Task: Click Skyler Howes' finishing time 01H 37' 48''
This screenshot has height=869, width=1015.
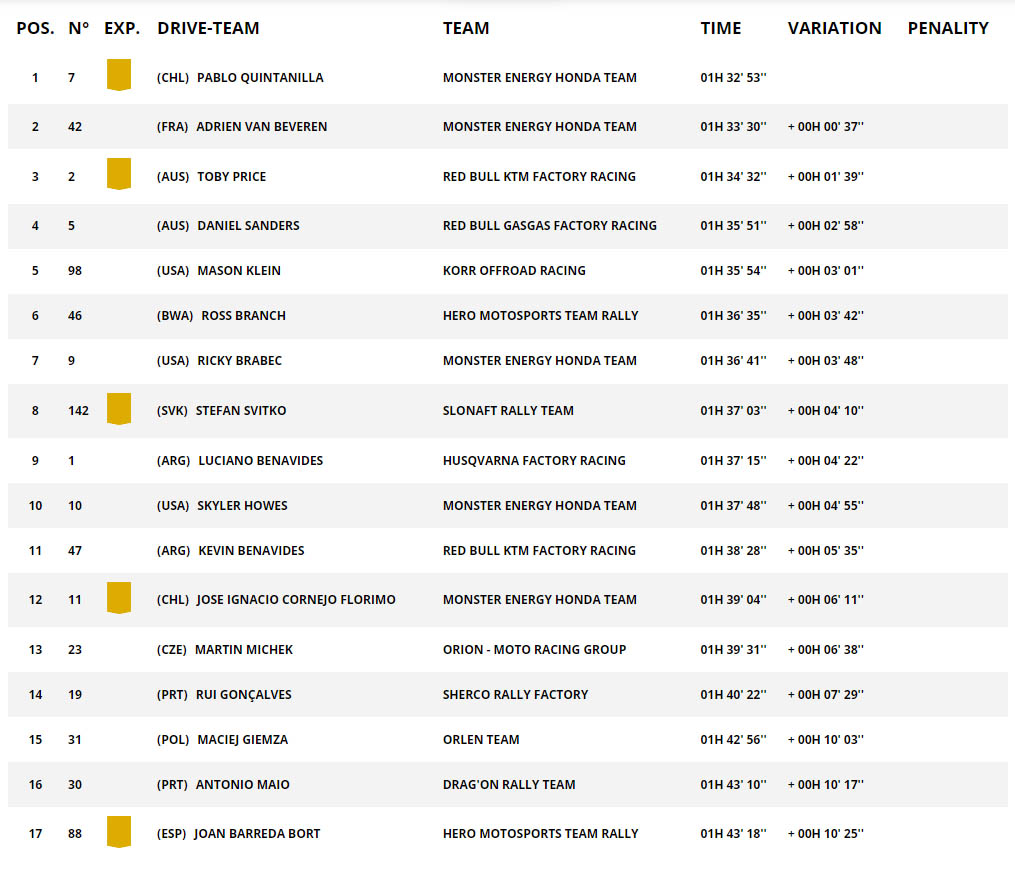Action: pyautogui.click(x=733, y=506)
